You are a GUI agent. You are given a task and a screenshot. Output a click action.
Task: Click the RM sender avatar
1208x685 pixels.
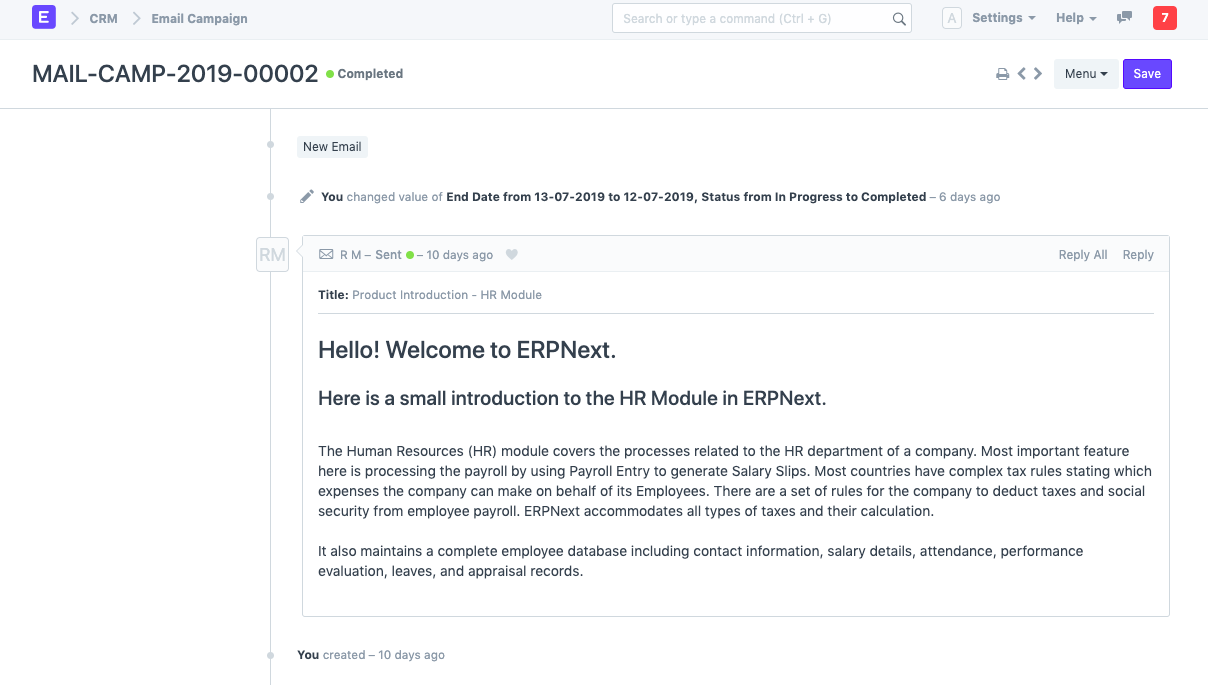(x=272, y=254)
